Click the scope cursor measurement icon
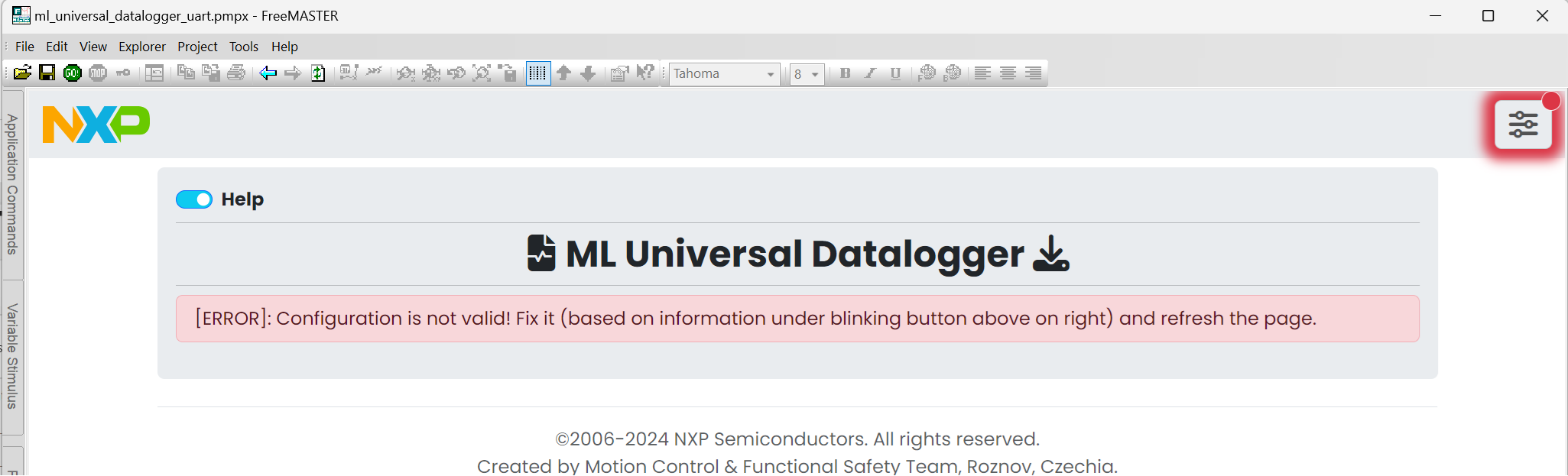Image resolution: width=1568 pixels, height=476 pixels. coord(349,73)
